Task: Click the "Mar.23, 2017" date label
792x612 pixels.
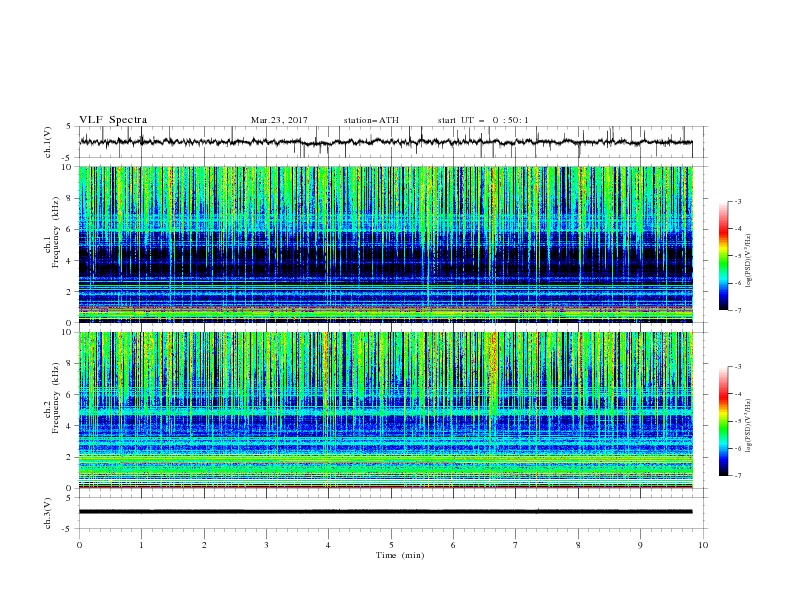Action: coord(279,120)
